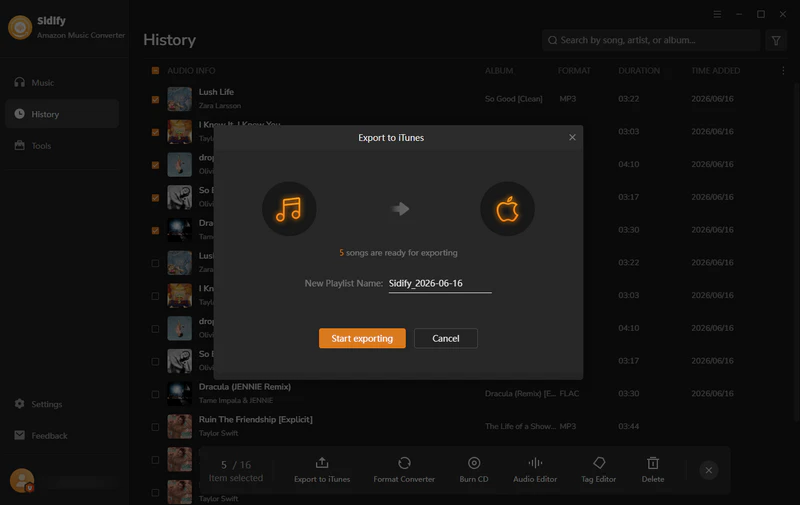Cancel the iTunes export dialog
The image size is (800, 505).
445,338
